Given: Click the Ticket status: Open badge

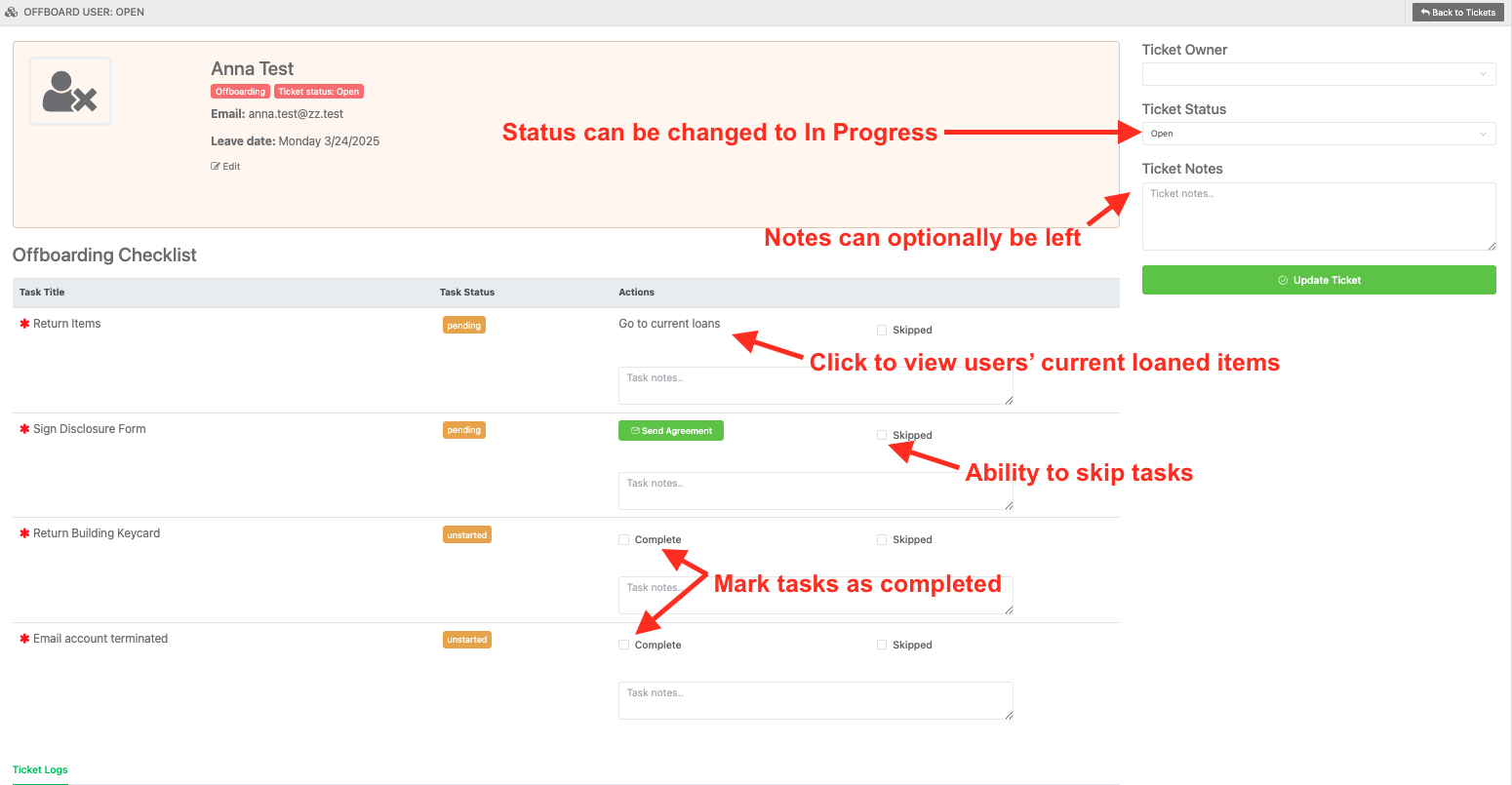Looking at the screenshot, I should click(319, 92).
